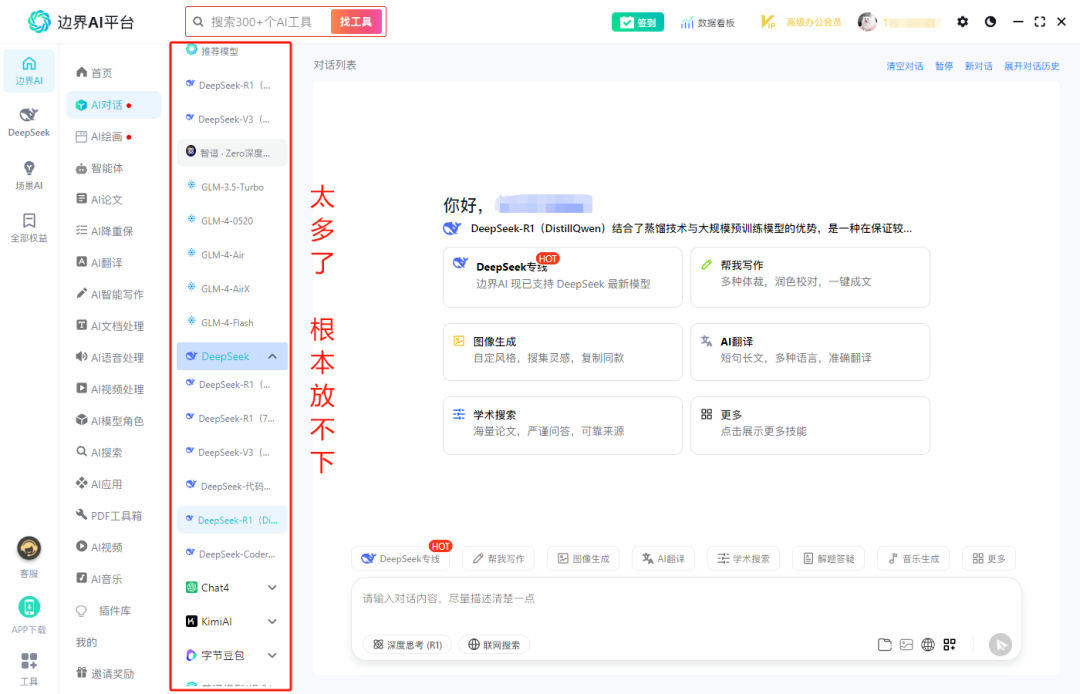Toggle dark mode theme icon
This screenshot has width=1080, height=694.
[990, 22]
